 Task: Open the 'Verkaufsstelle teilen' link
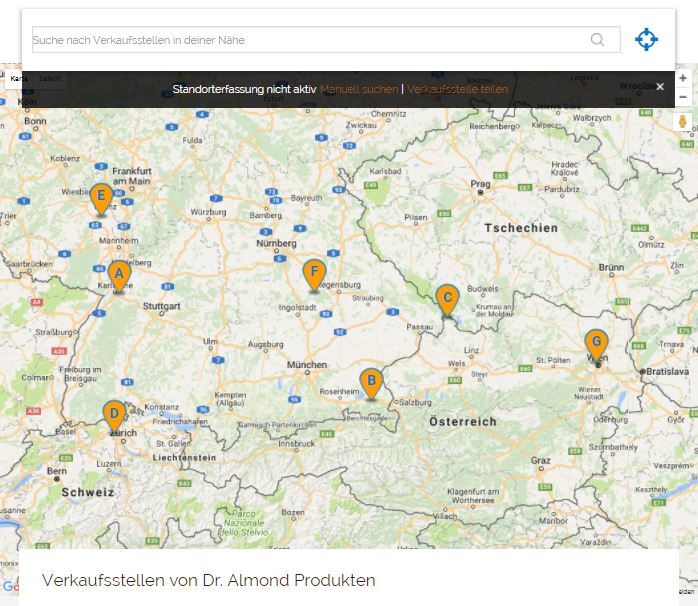pos(457,89)
